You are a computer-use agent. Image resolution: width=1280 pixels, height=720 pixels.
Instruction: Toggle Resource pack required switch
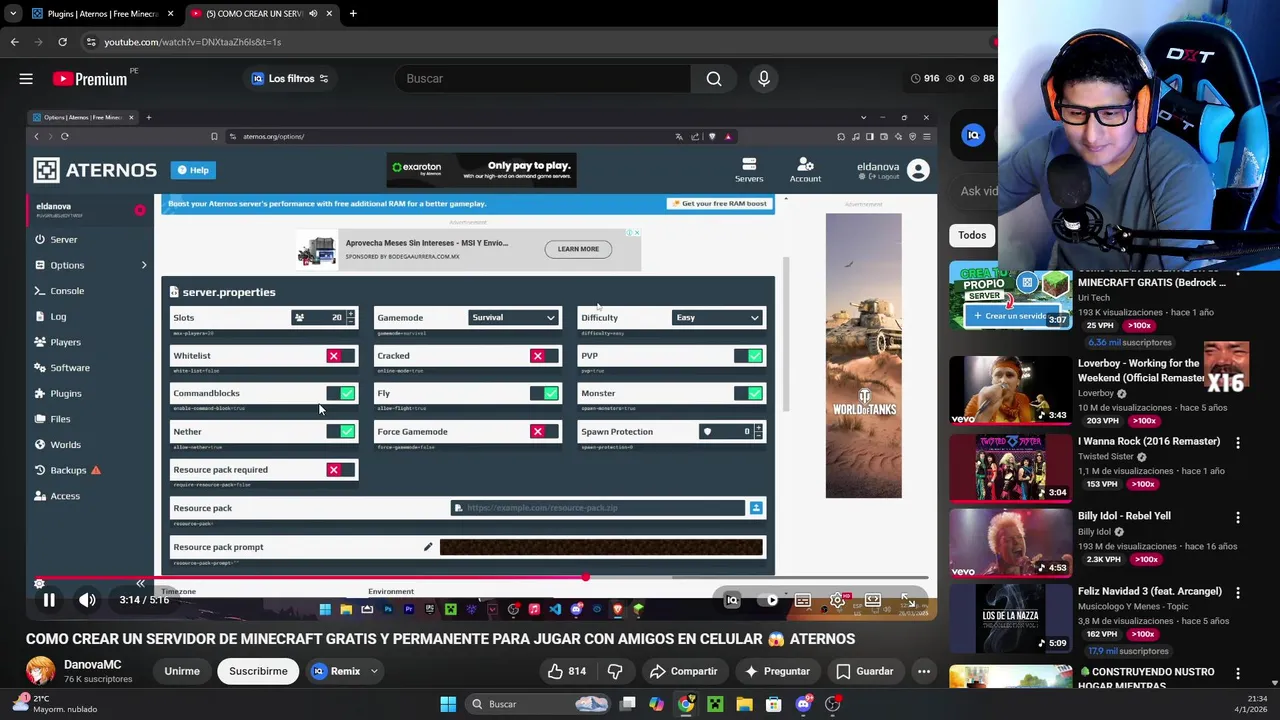click(x=340, y=470)
